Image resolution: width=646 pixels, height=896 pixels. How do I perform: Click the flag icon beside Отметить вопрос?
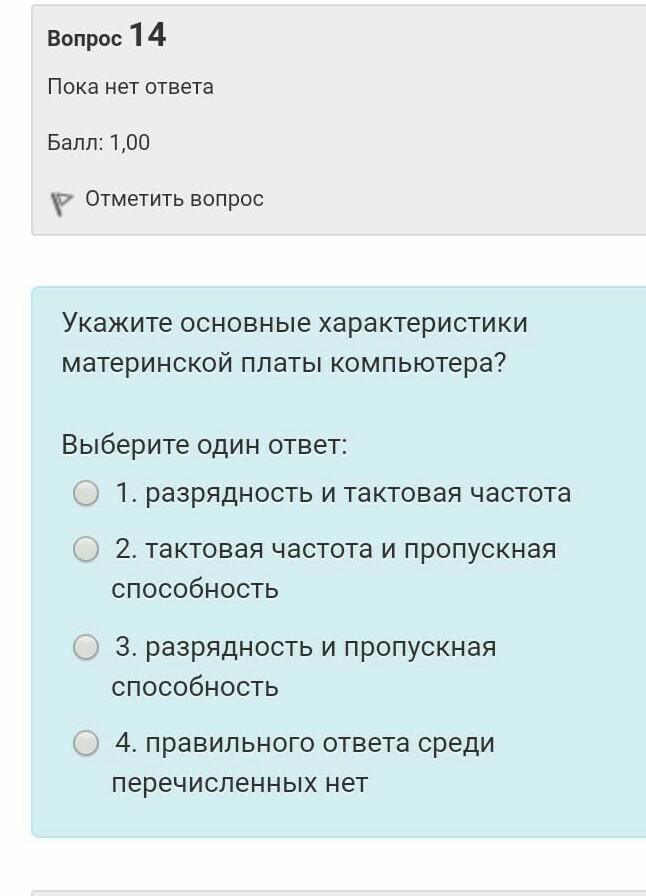pyautogui.click(x=62, y=202)
